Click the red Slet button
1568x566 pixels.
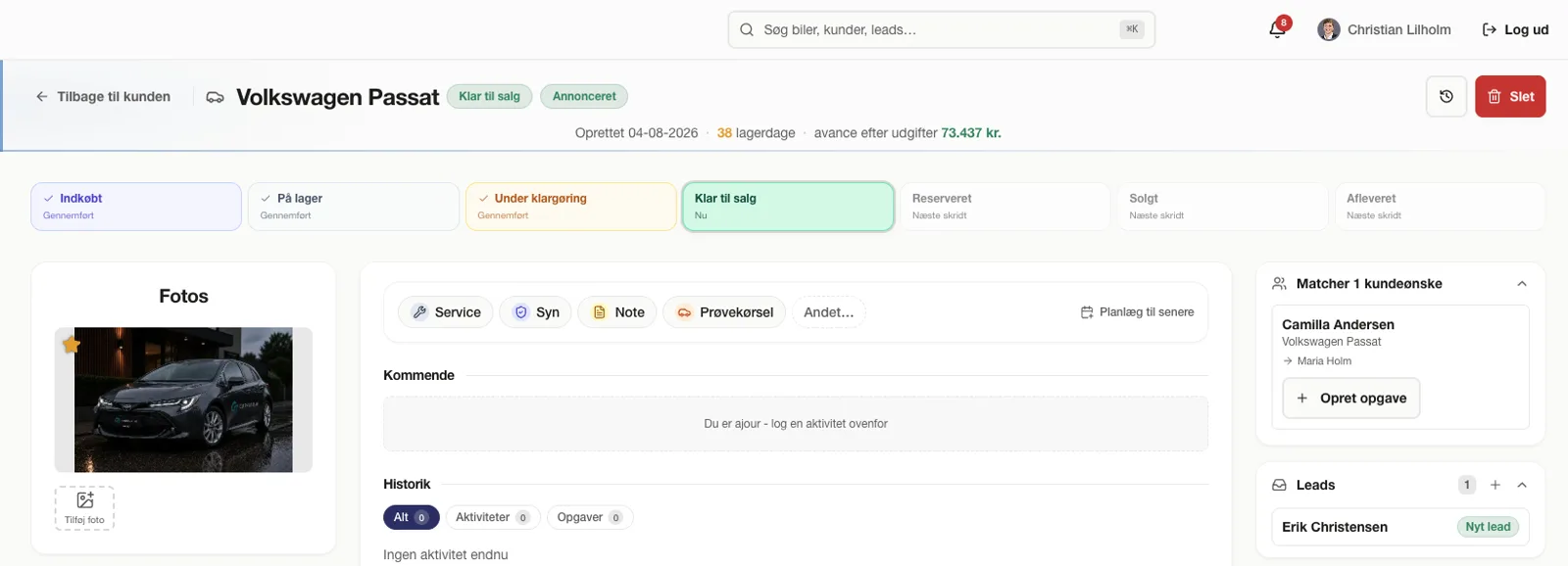click(x=1510, y=96)
